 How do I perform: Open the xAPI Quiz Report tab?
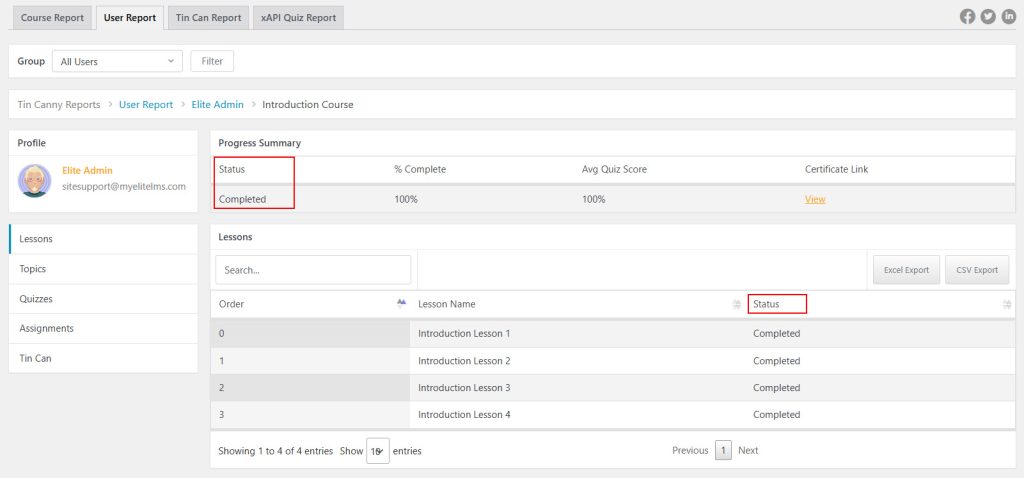pyautogui.click(x=298, y=18)
